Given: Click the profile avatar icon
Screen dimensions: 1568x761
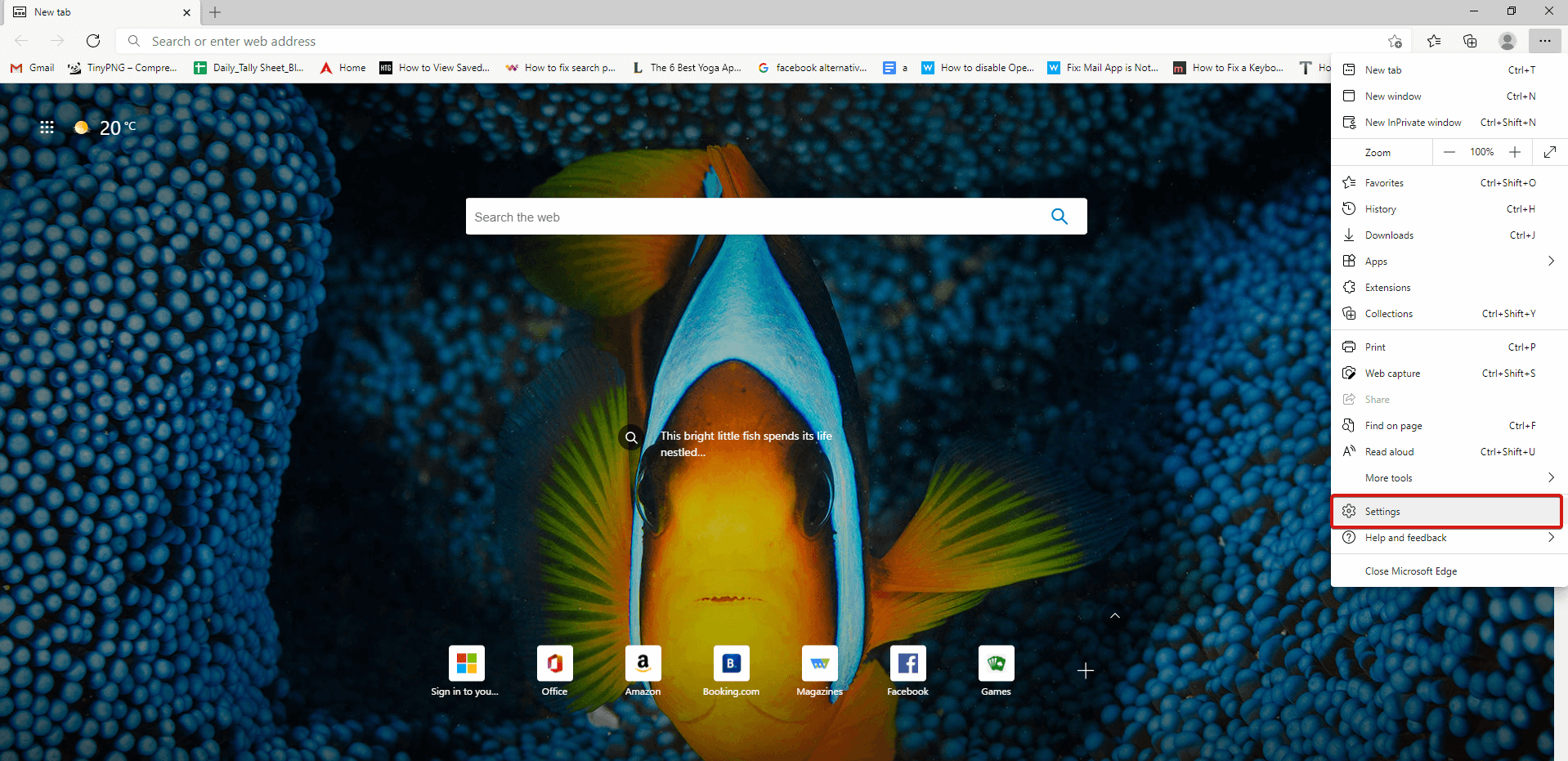Looking at the screenshot, I should (x=1507, y=40).
